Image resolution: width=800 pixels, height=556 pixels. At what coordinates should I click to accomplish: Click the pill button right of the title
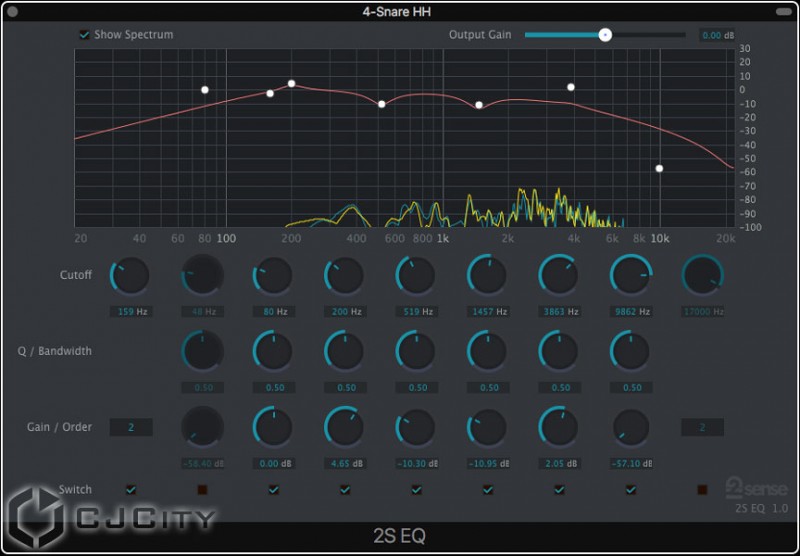pyautogui.click(x=783, y=12)
